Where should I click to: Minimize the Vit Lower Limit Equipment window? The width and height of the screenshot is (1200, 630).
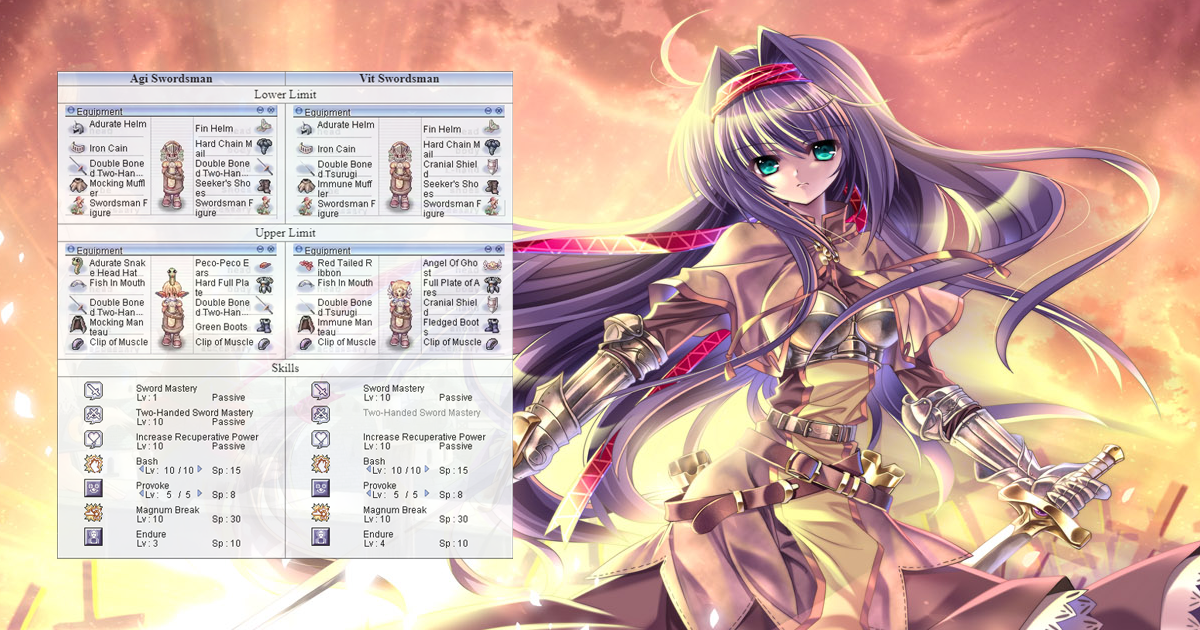(488, 110)
